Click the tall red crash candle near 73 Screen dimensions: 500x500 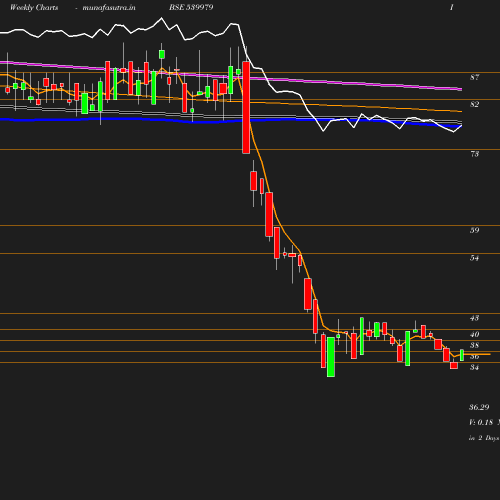pyautogui.click(x=246, y=107)
